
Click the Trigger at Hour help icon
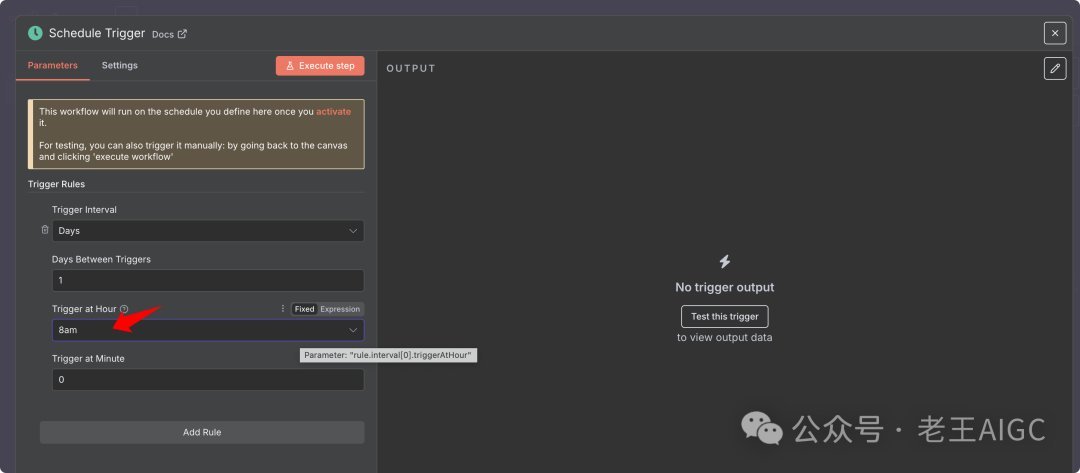point(124,309)
